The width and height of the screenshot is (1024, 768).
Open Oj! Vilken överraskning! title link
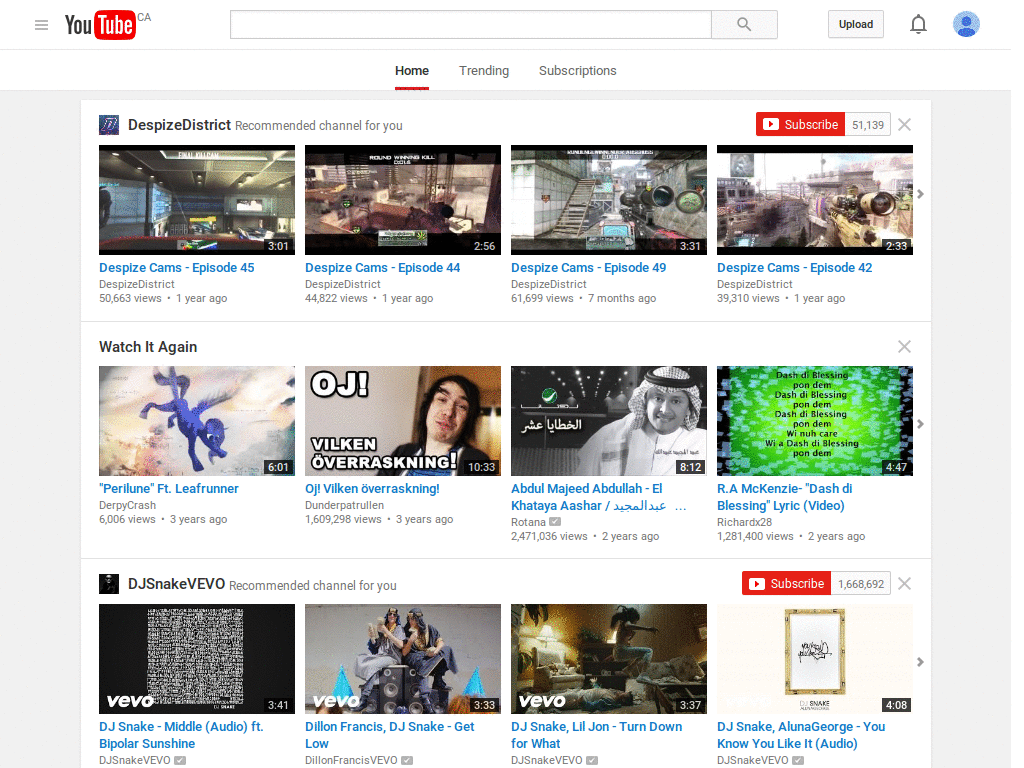372,488
